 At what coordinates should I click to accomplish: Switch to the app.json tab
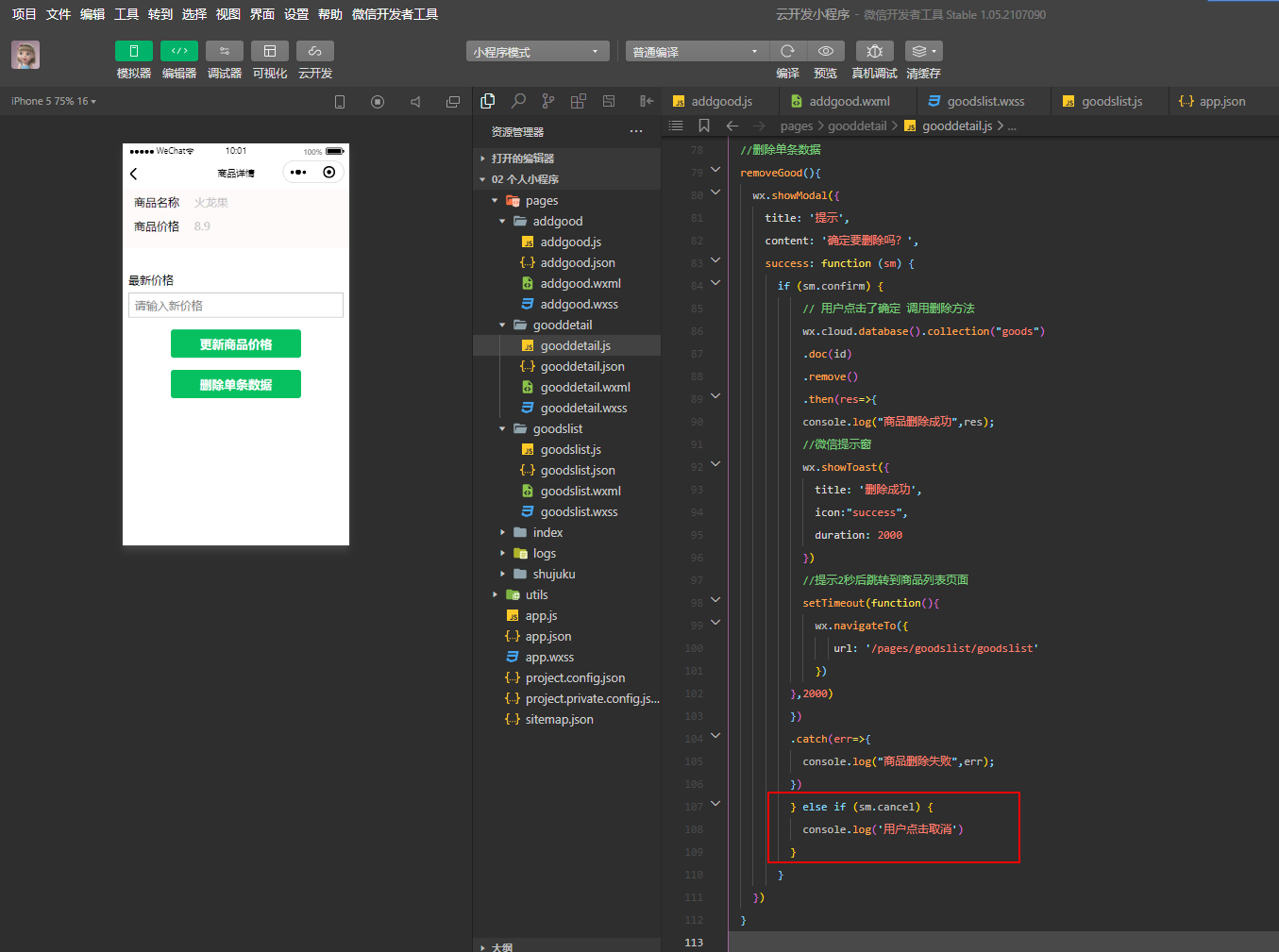1221,101
